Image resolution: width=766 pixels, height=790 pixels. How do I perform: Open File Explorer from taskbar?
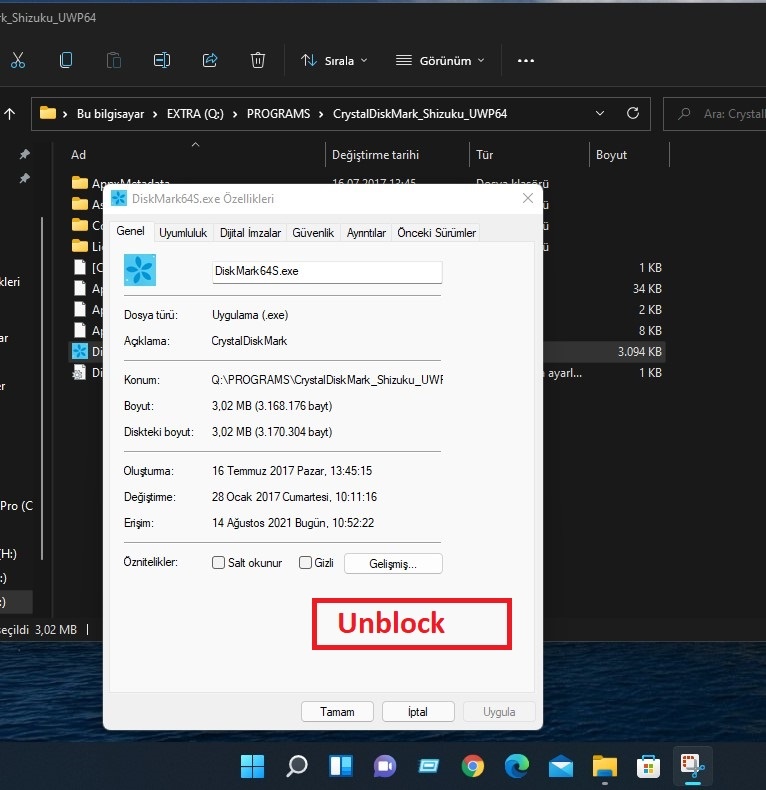(x=605, y=766)
